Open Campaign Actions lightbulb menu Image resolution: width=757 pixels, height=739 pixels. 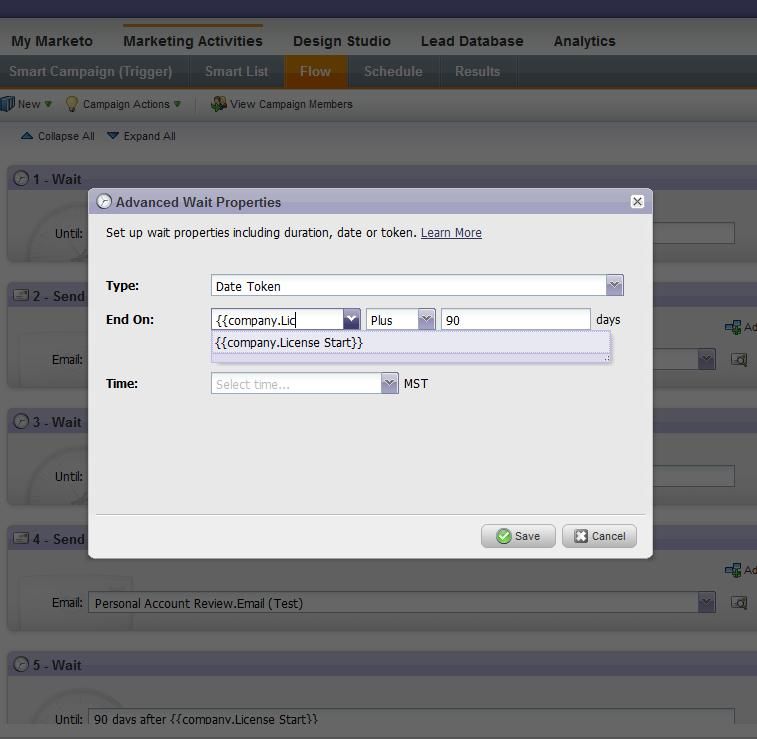[x=71, y=104]
